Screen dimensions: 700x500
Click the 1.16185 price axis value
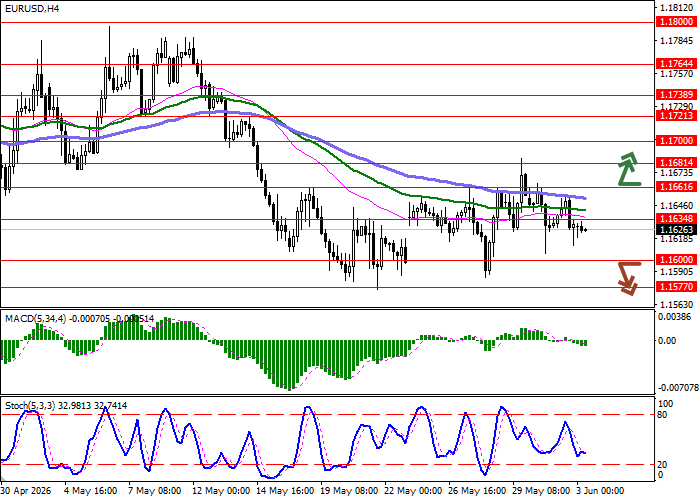tap(677, 239)
